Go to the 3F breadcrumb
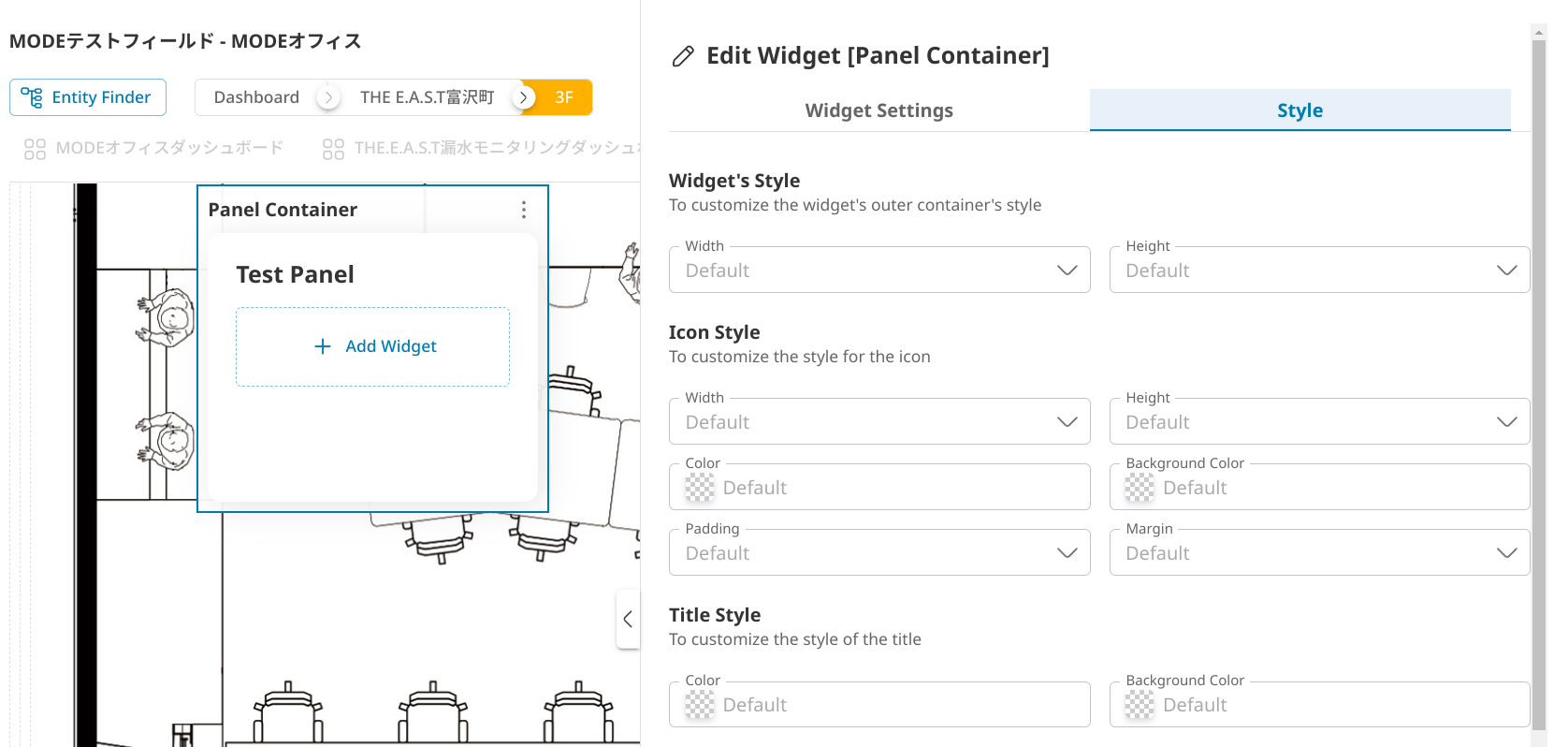The image size is (1568, 747). [x=564, y=97]
